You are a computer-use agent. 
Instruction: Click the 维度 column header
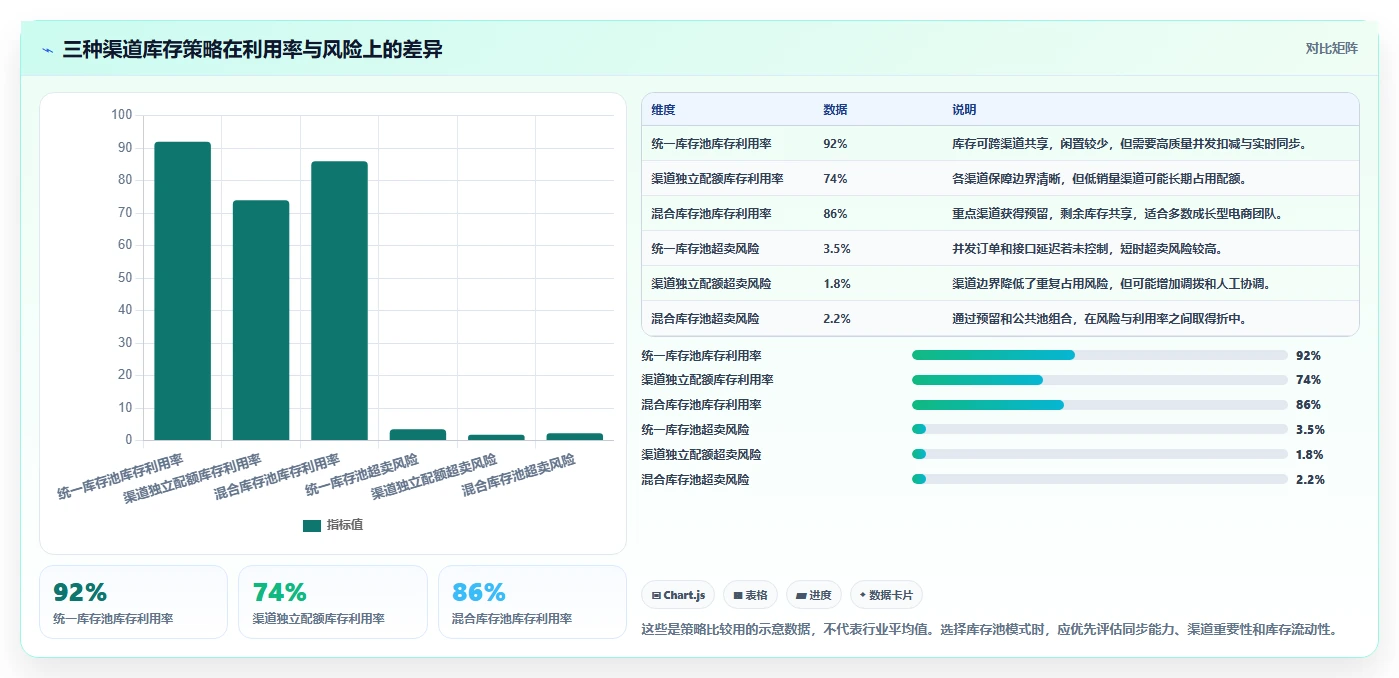pos(664,110)
